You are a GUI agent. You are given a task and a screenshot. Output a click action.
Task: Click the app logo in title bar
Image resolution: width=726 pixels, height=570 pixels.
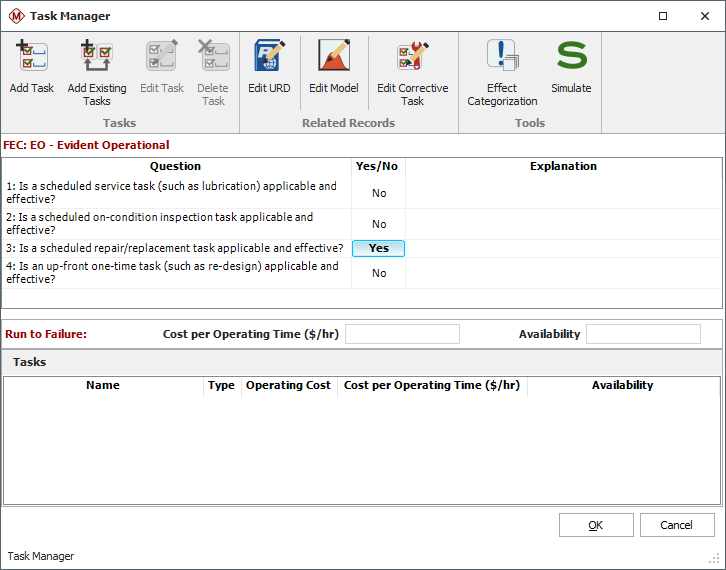point(16,16)
